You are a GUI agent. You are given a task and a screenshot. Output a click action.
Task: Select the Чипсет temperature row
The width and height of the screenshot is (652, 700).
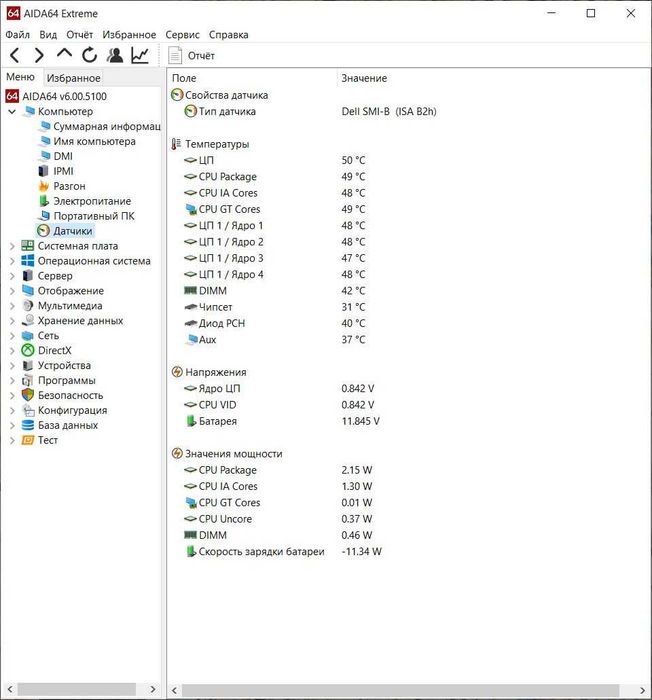(x=275, y=307)
